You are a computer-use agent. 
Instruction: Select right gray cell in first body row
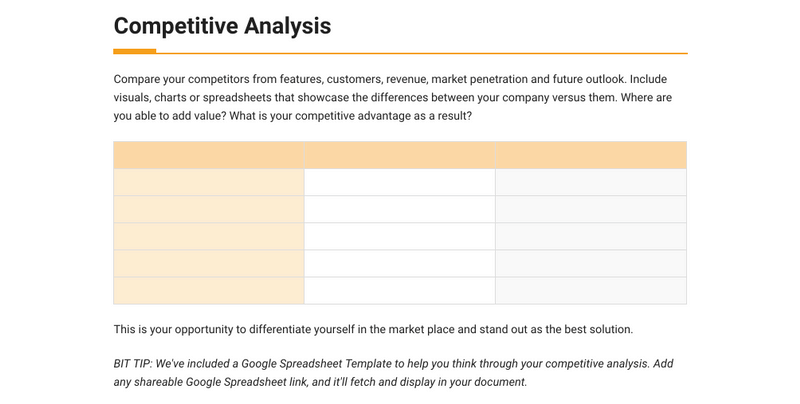[x=590, y=182]
